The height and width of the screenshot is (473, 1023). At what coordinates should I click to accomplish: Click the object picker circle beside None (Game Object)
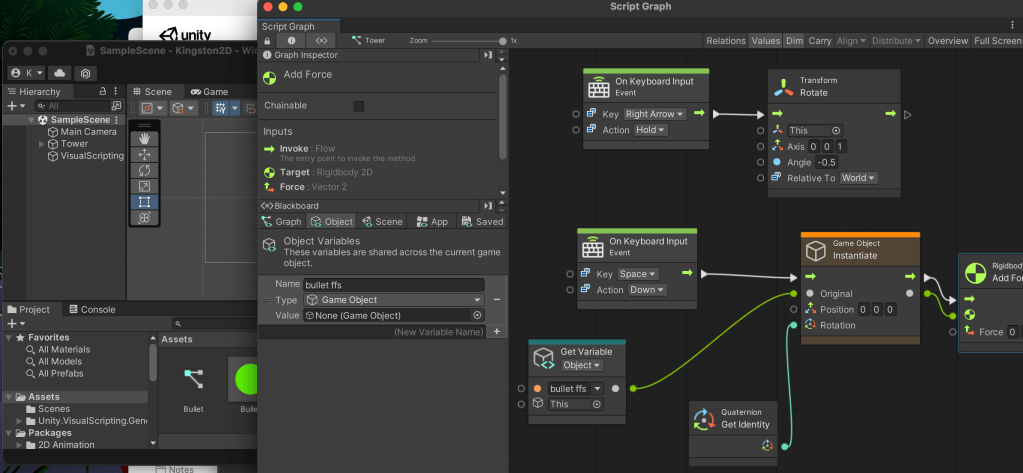(x=477, y=315)
